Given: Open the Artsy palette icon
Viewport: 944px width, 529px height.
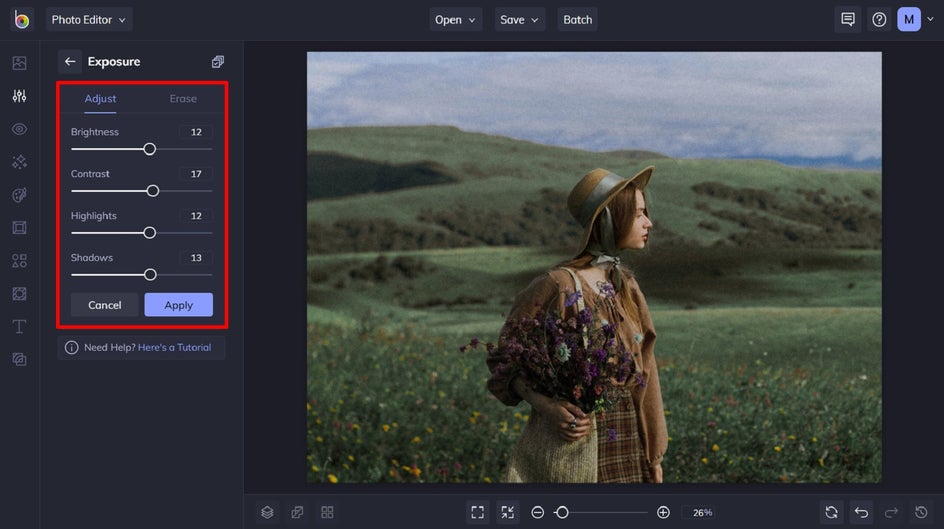Looking at the screenshot, I should point(19,195).
